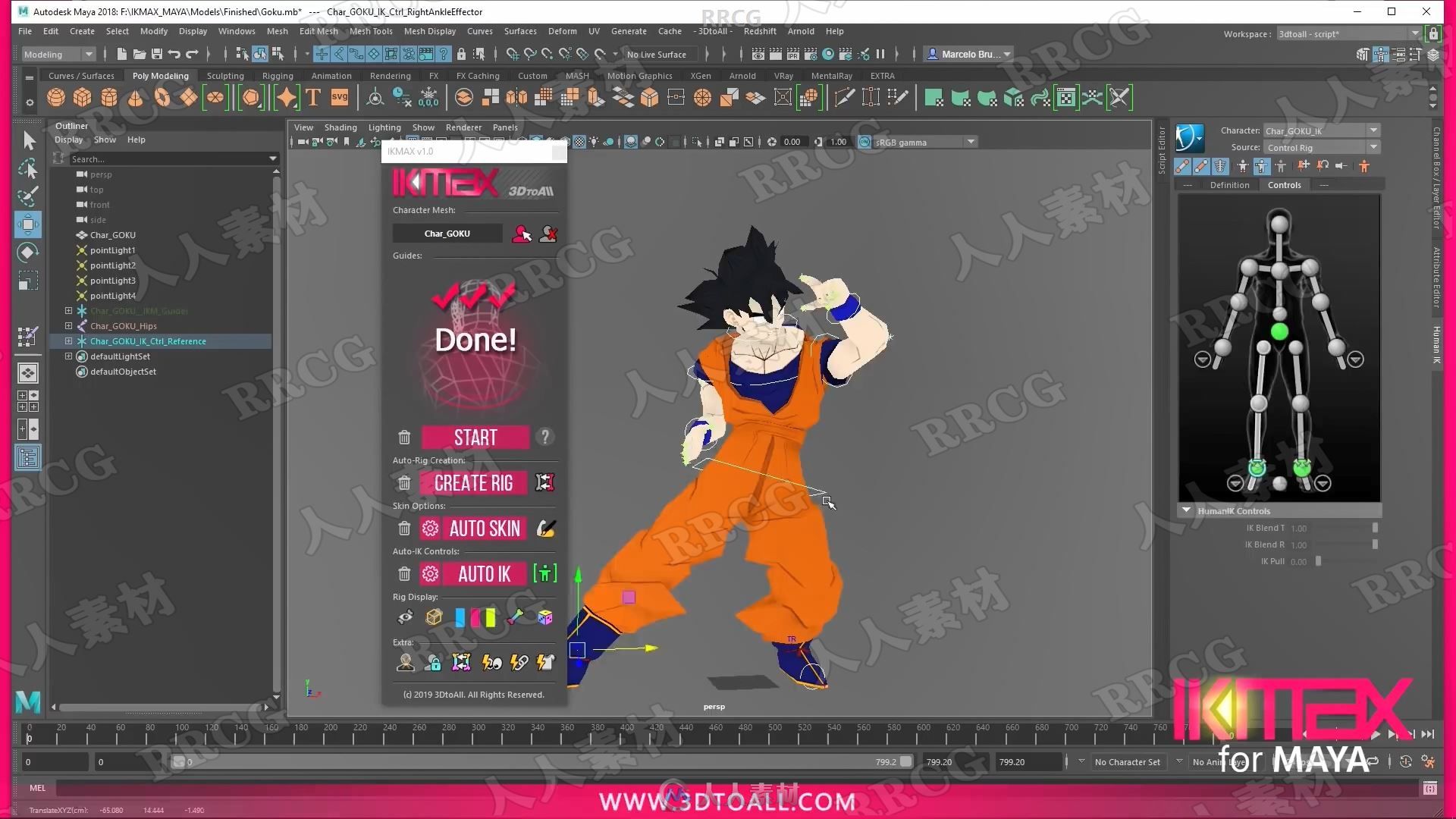
Task: Toggle bone eye visibility in Rig Display
Action: tap(406, 617)
